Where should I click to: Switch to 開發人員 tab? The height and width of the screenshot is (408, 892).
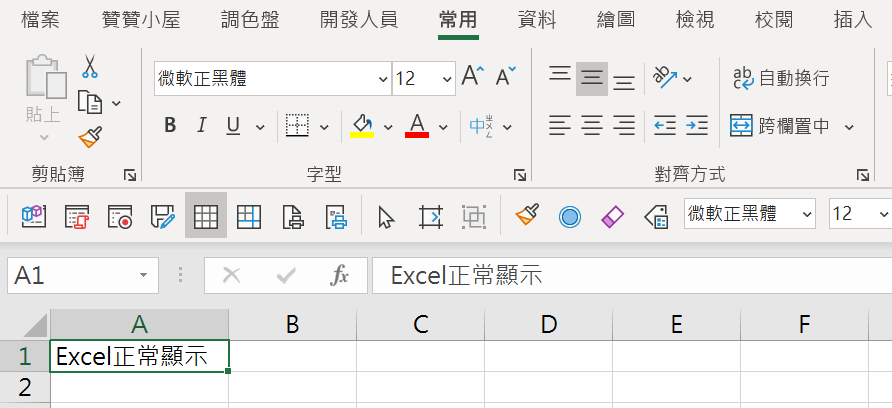point(359,20)
